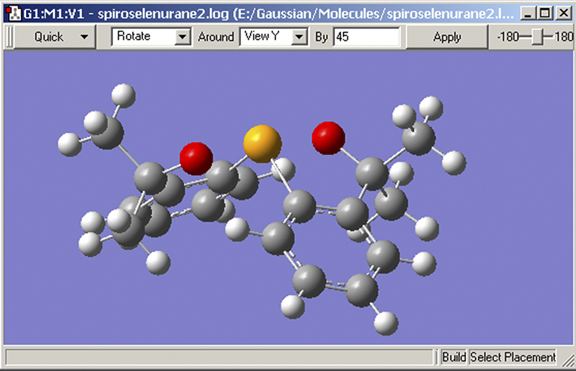
Task: Click the rotation angle slider handle
Action: [538, 37]
